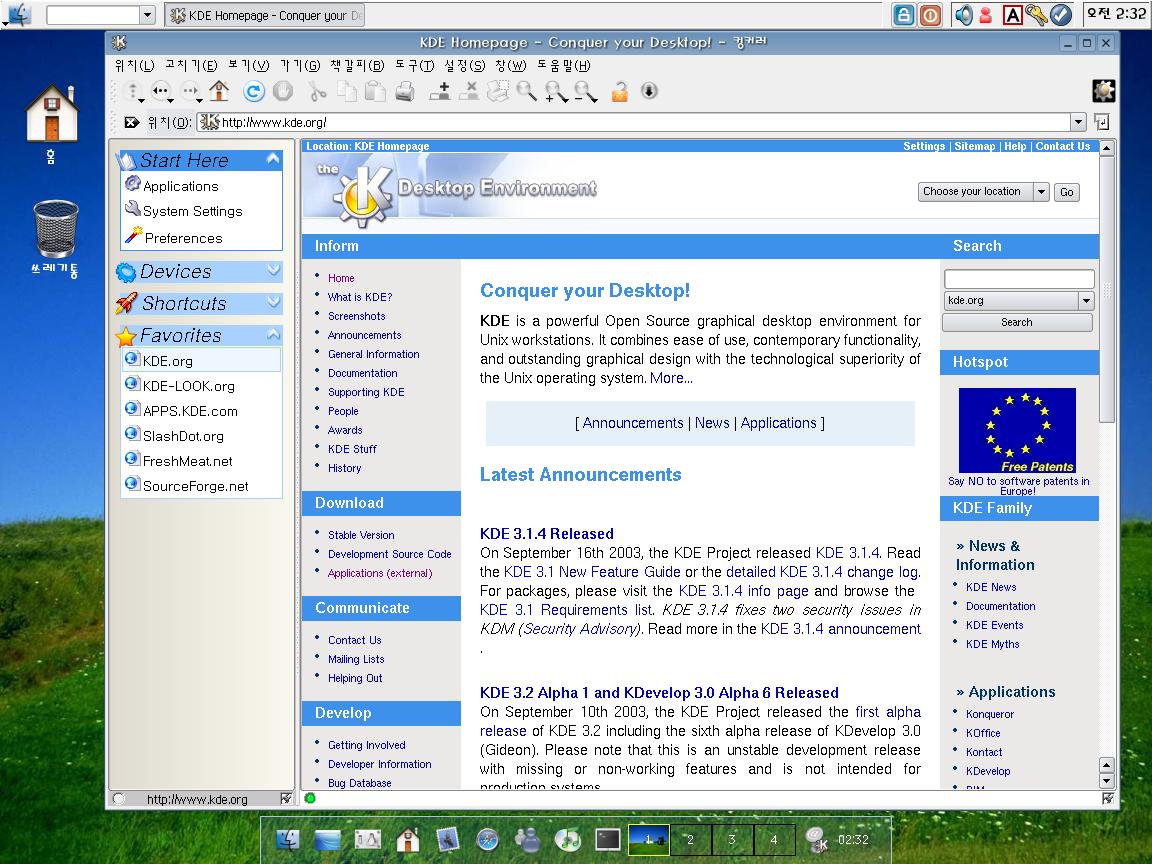Click the scrollbar up arrow of web page
The height and width of the screenshot is (864, 1152).
[x=1106, y=148]
